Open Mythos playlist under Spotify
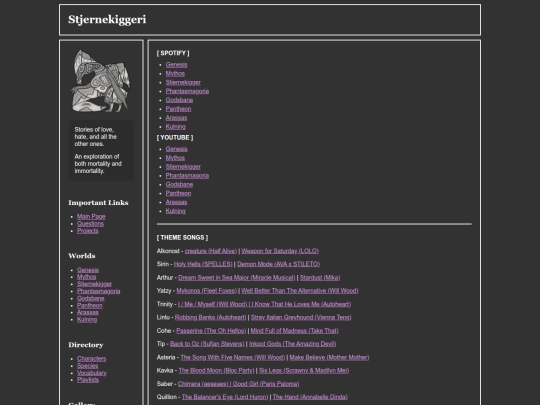Viewport: 540px width, 405px height. coord(175,74)
